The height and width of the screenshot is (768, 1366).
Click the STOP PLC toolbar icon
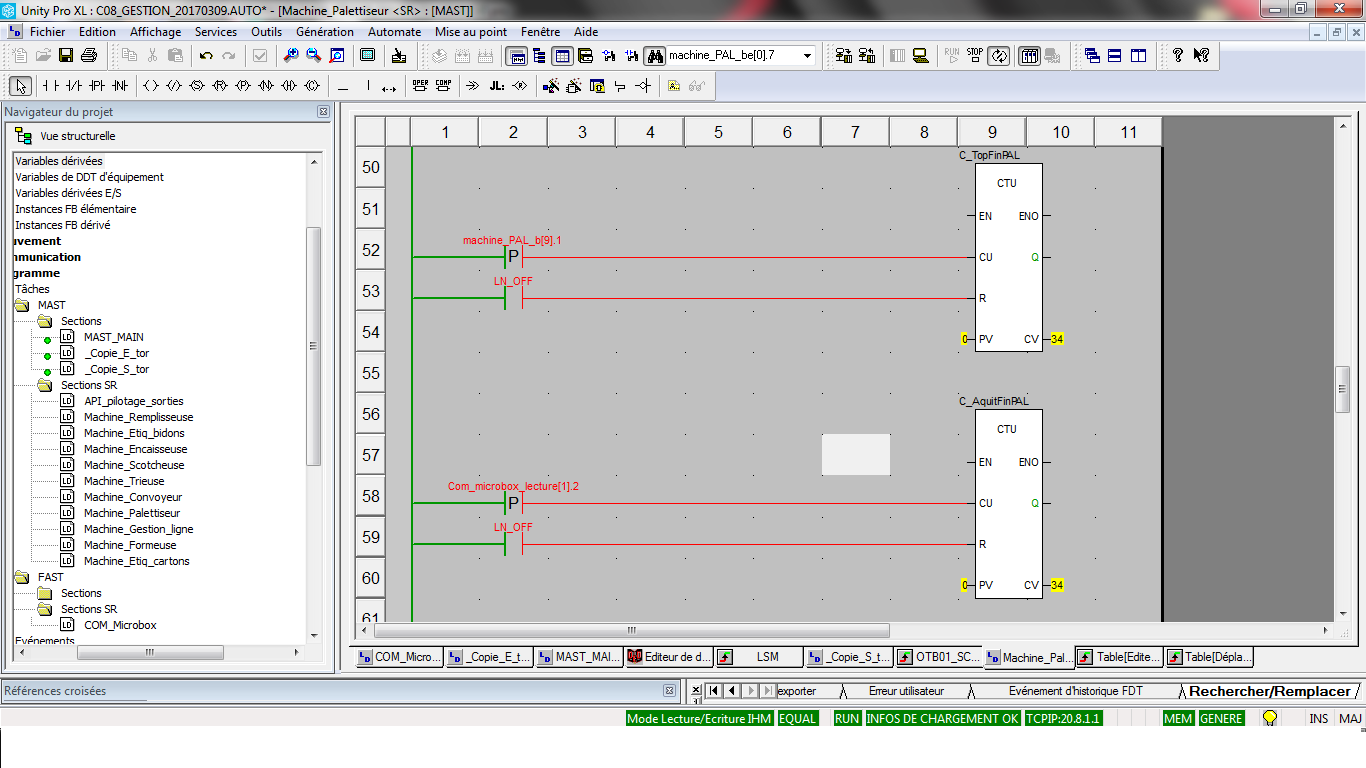[x=975, y=56]
